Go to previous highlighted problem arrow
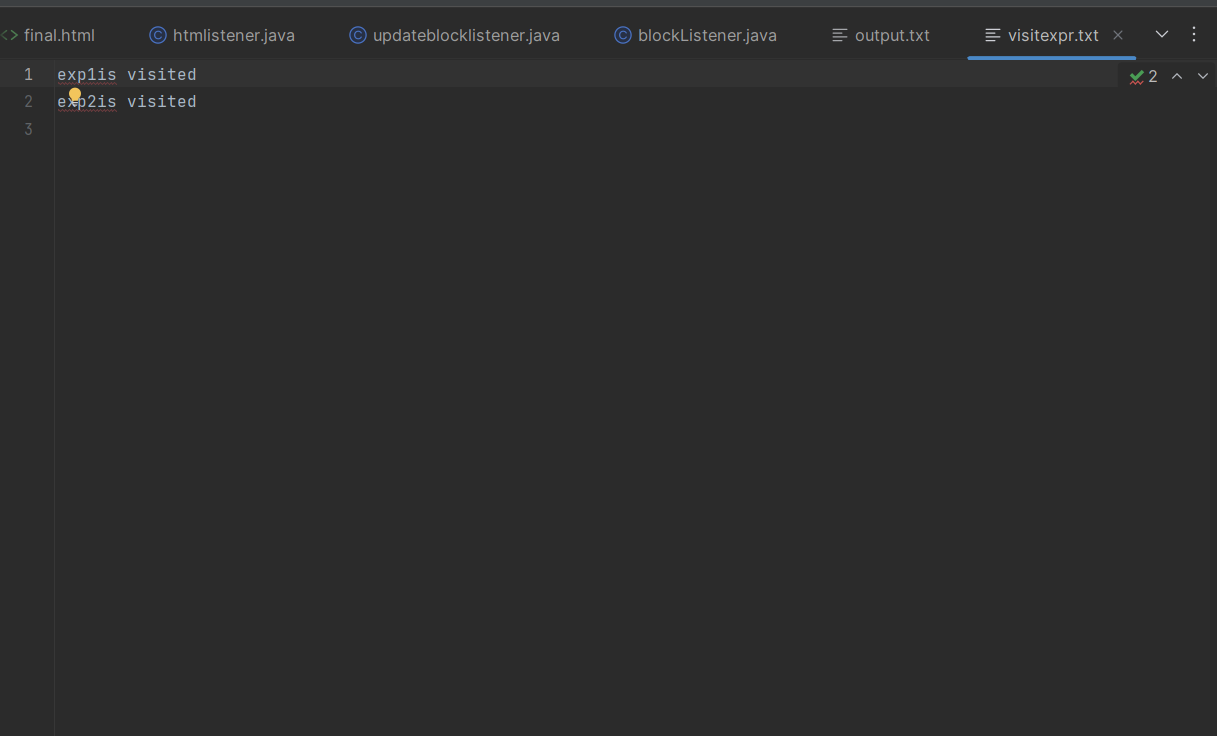The width and height of the screenshot is (1217, 736). pyautogui.click(x=1177, y=76)
